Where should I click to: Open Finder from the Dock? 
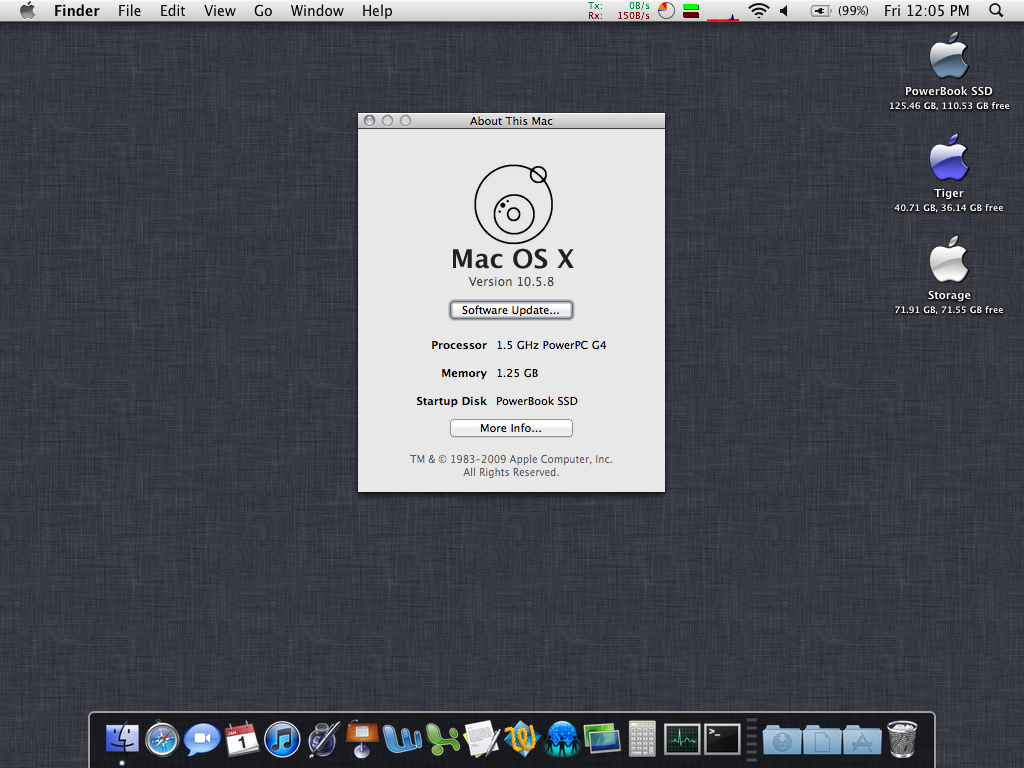point(122,739)
